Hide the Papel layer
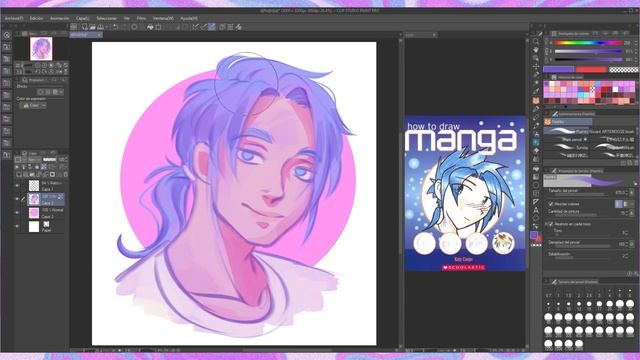The image size is (640, 360). pyautogui.click(x=17, y=226)
